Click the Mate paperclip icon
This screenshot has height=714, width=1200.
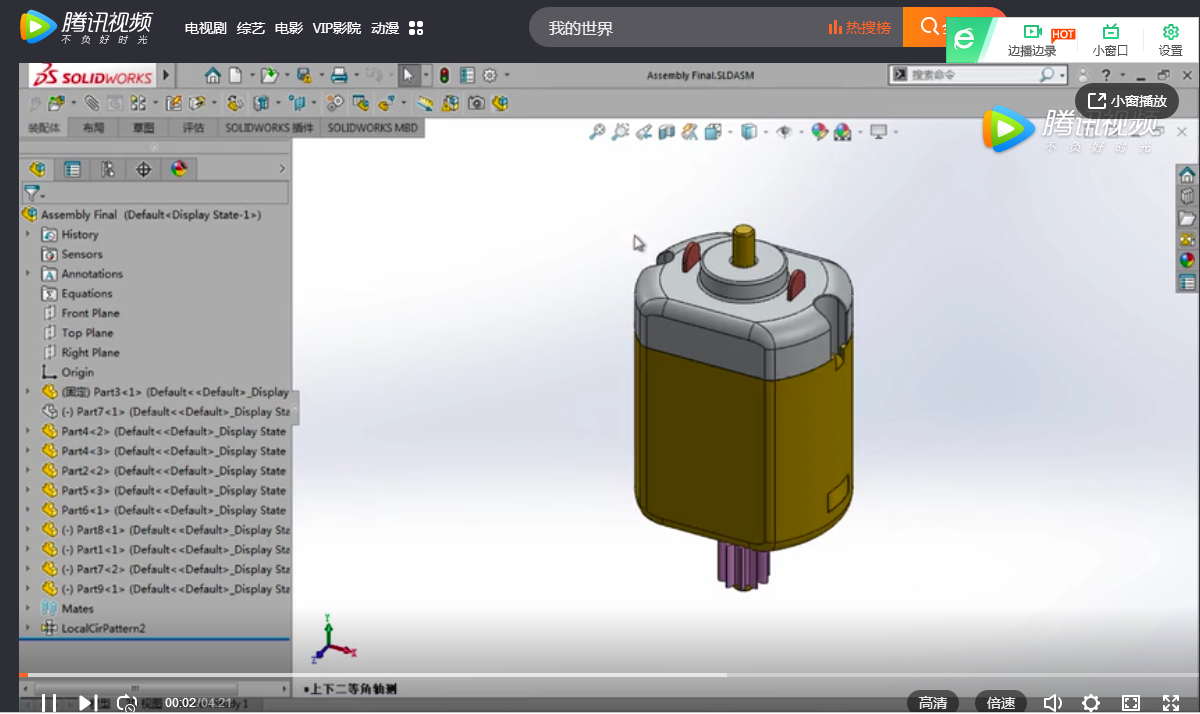91,102
